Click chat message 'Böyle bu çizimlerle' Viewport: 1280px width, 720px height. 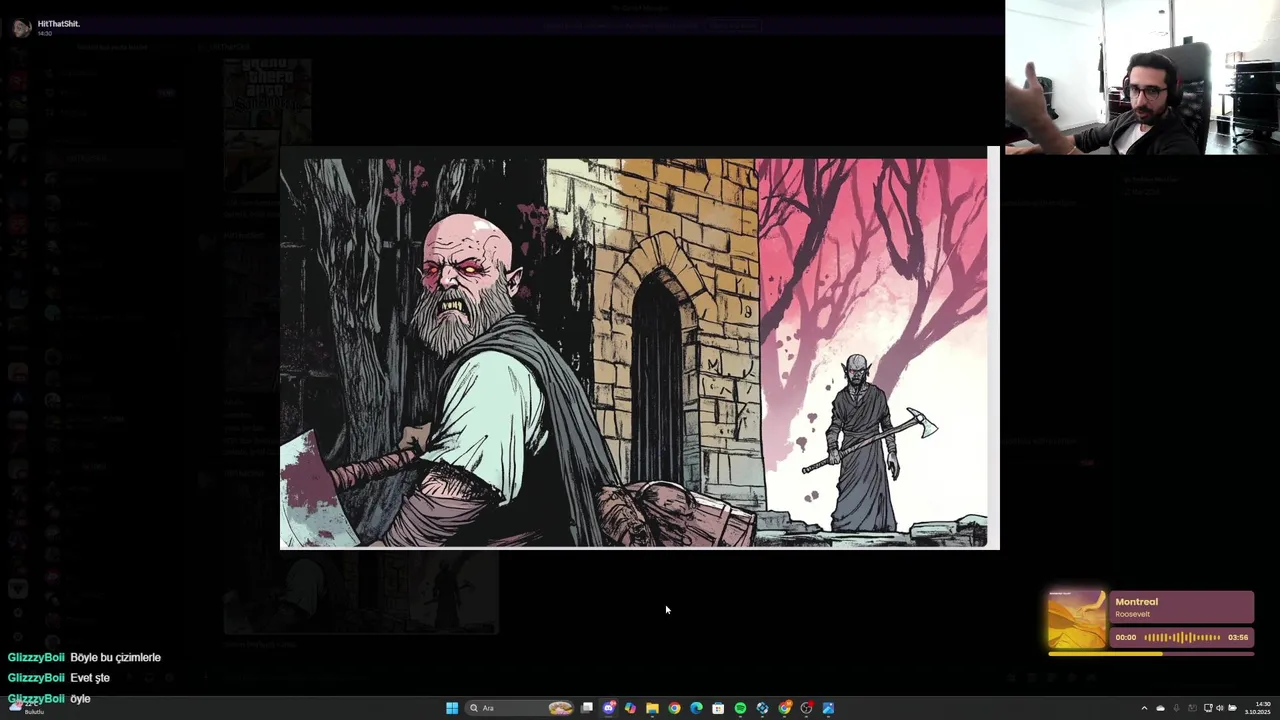(115, 658)
